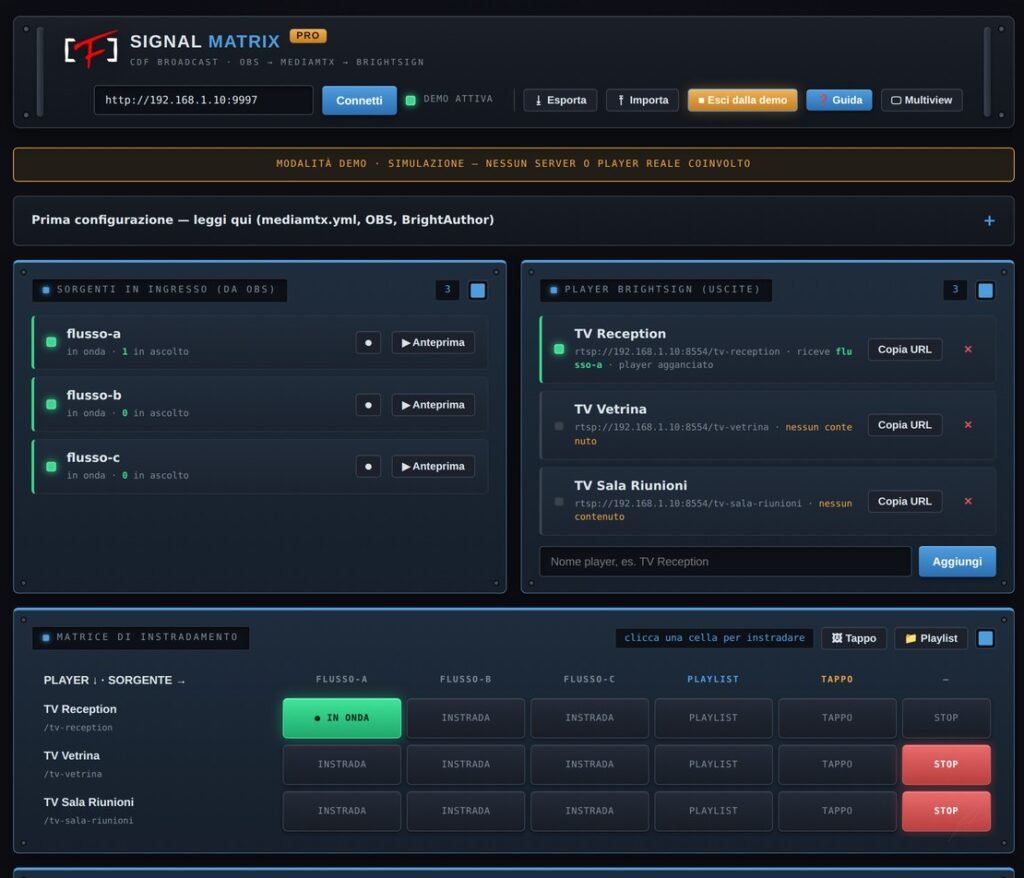
Task: Remove TV Sala Riunioni player with red X
Action: click(968, 501)
